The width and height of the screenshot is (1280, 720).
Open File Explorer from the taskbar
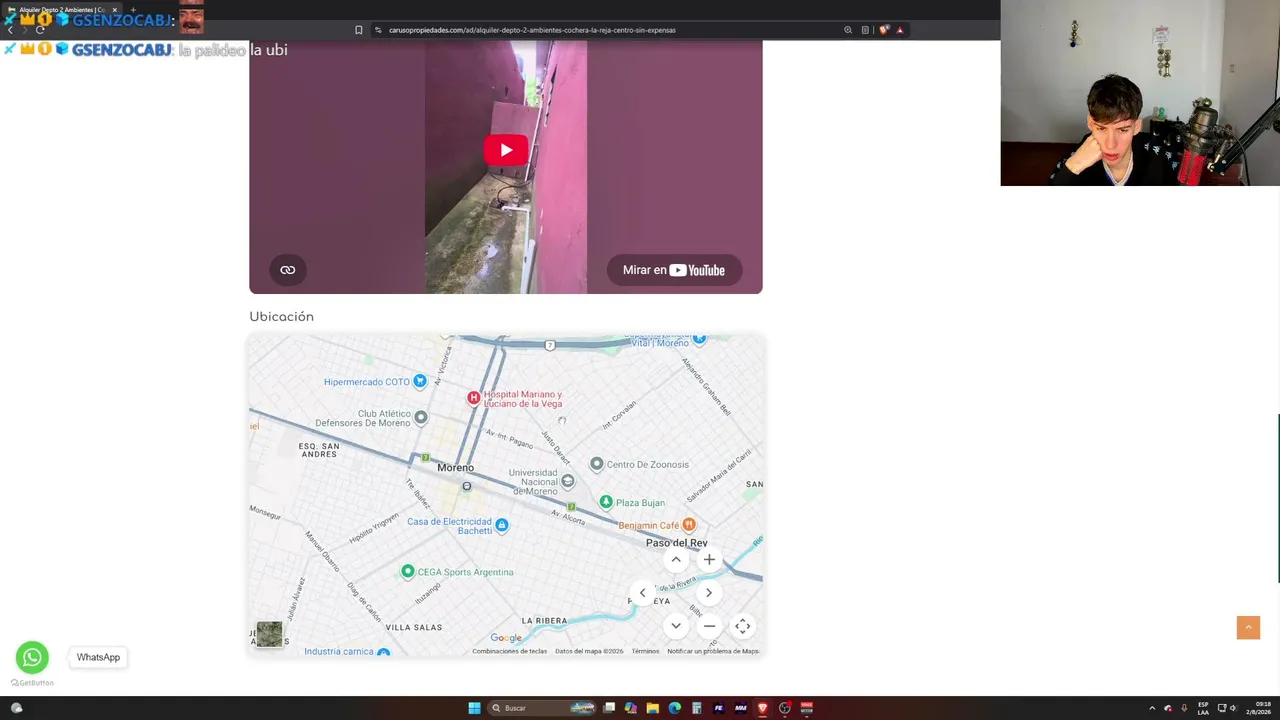(652, 708)
